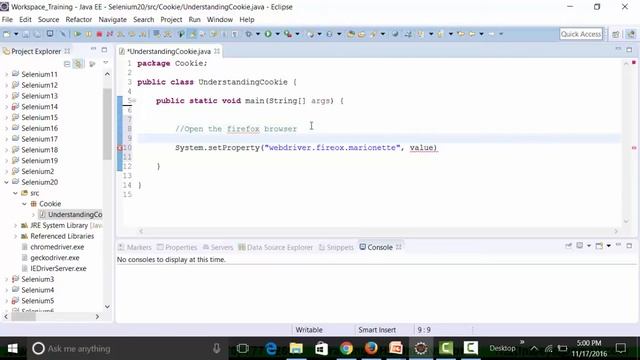This screenshot has width=640, height=360.
Task: Select geckodriver.exe in Project Explorer
Action: [55, 258]
